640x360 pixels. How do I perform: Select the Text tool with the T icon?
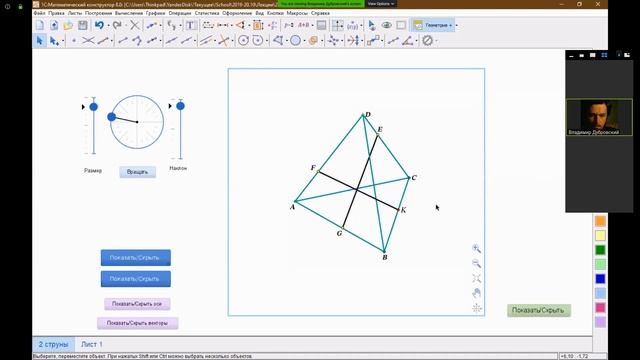point(190,25)
